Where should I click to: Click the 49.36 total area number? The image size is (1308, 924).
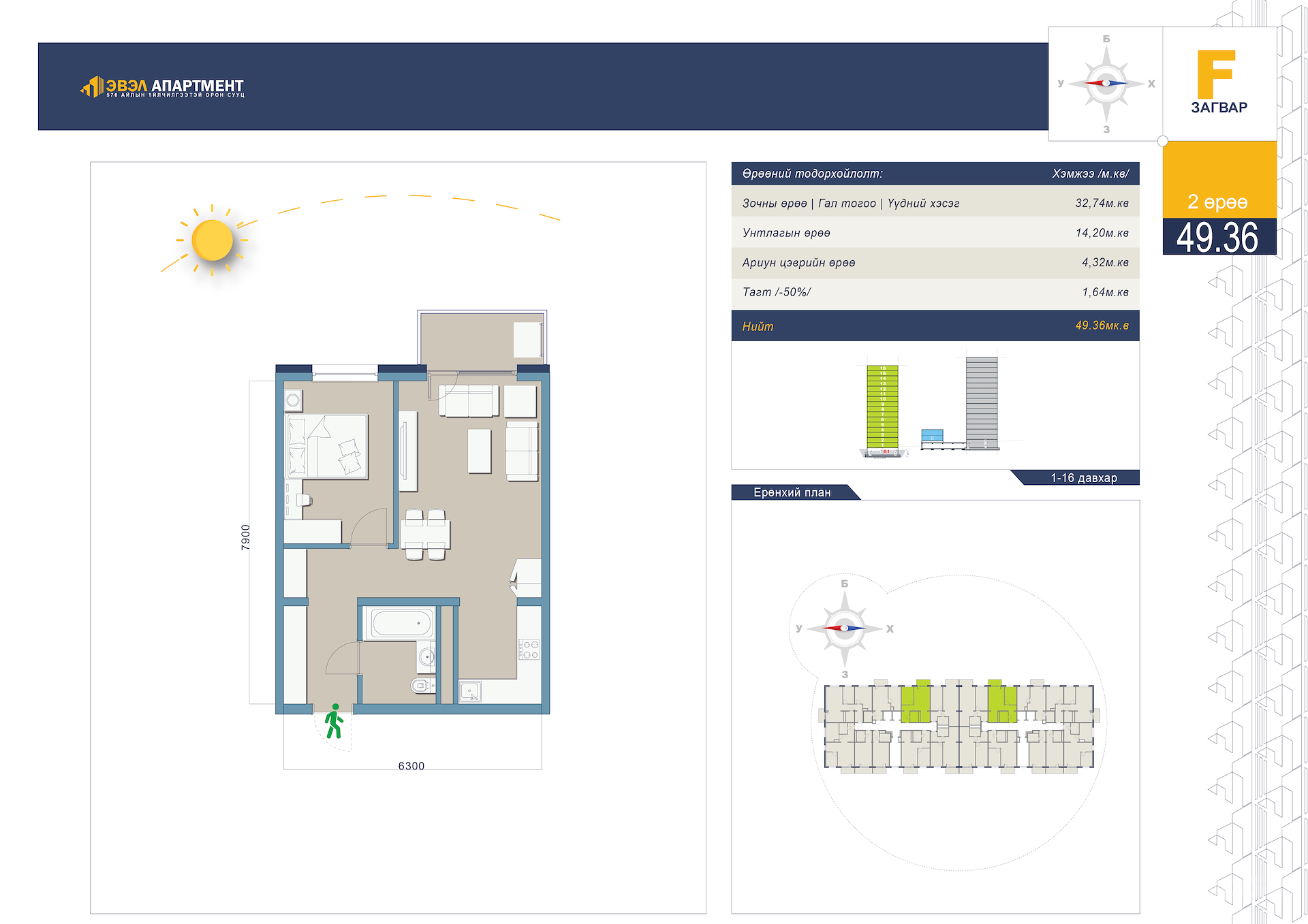(1217, 238)
